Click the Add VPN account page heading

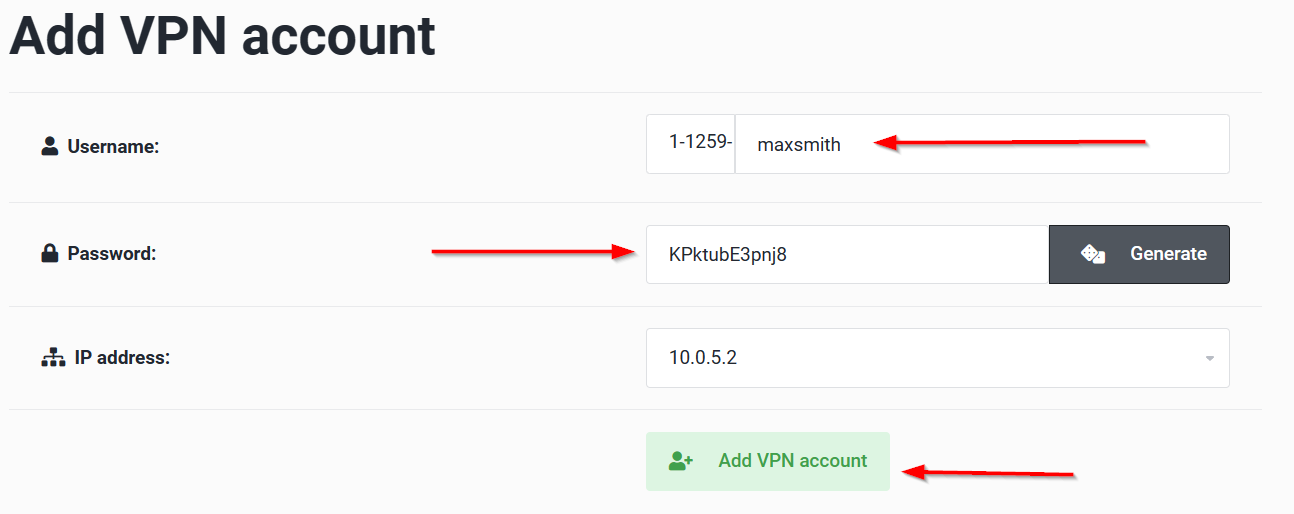click(x=222, y=36)
